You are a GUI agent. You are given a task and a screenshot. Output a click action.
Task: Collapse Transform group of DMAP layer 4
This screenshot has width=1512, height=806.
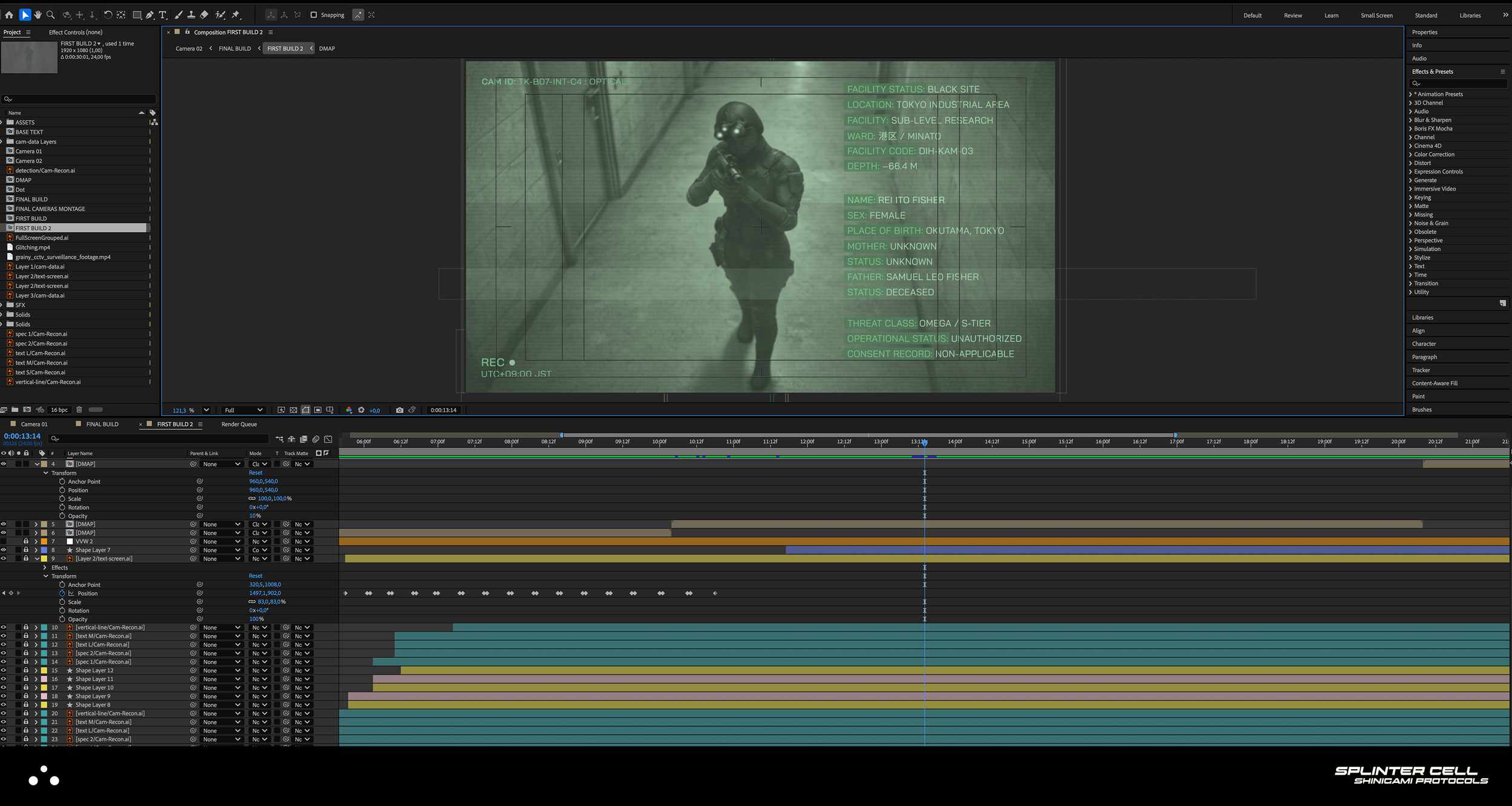pyautogui.click(x=46, y=473)
